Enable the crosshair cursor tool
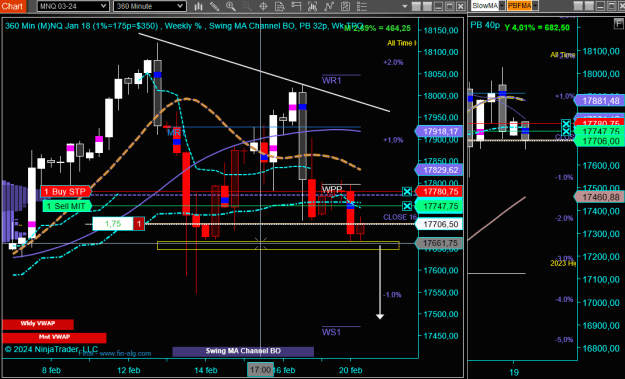This screenshot has height=379, width=625. click(x=263, y=6)
